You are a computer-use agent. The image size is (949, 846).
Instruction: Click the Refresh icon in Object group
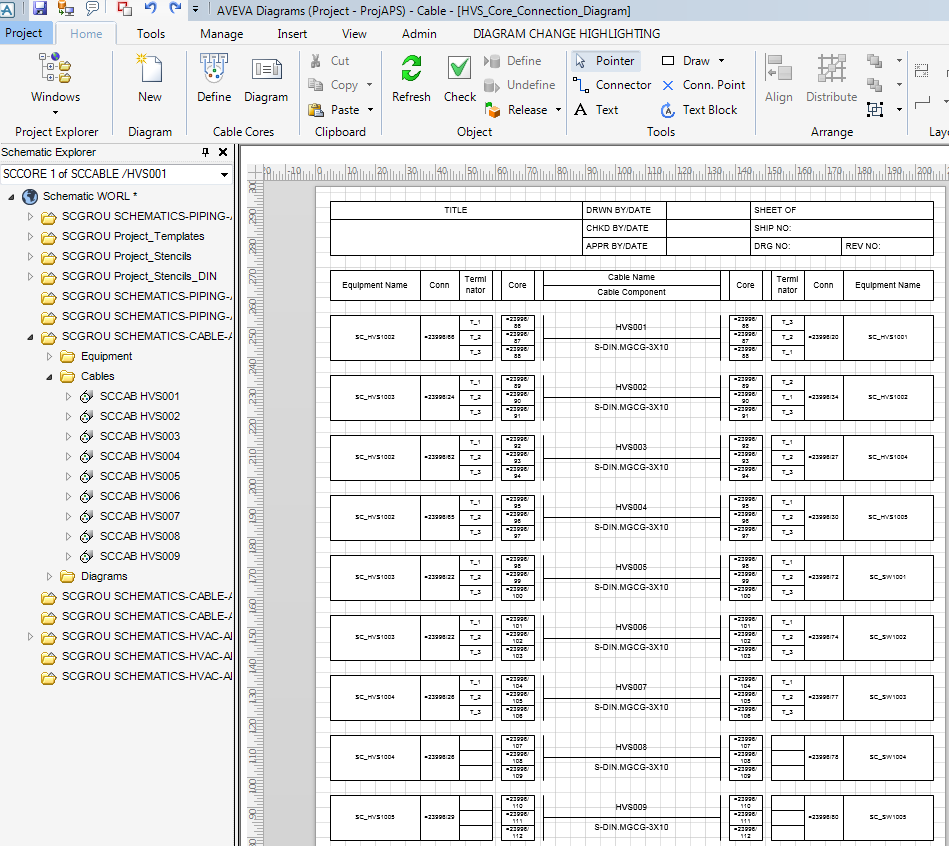pyautogui.click(x=411, y=79)
